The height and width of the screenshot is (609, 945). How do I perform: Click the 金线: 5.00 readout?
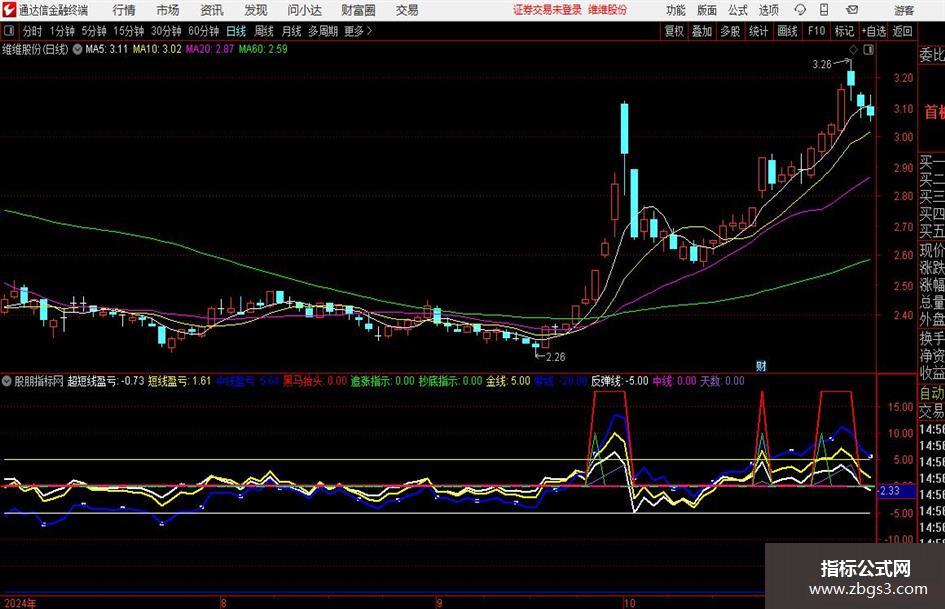(508, 381)
